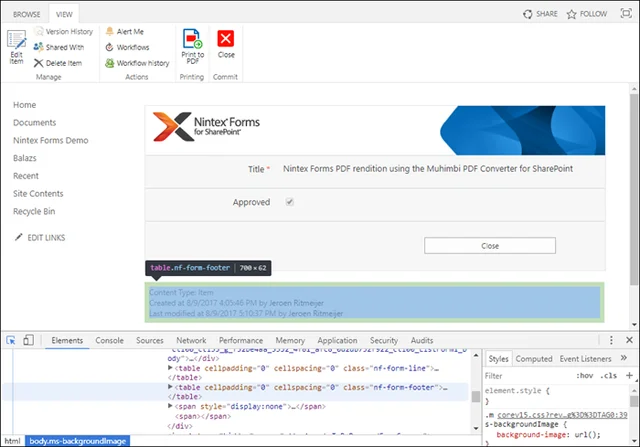
Task: Open Version History
Action: (64, 31)
